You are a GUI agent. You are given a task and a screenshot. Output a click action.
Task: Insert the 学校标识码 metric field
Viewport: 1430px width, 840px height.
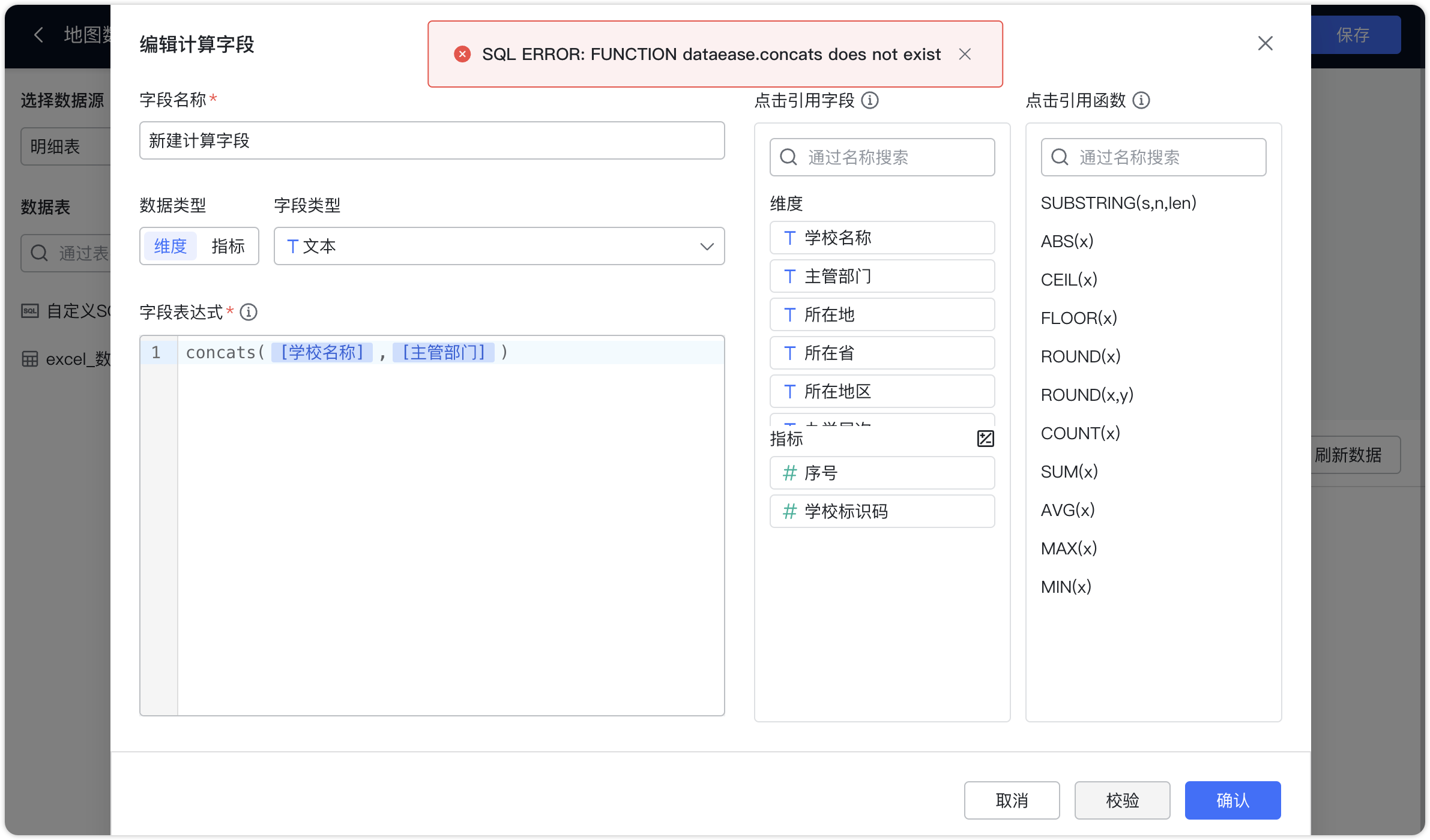882,511
